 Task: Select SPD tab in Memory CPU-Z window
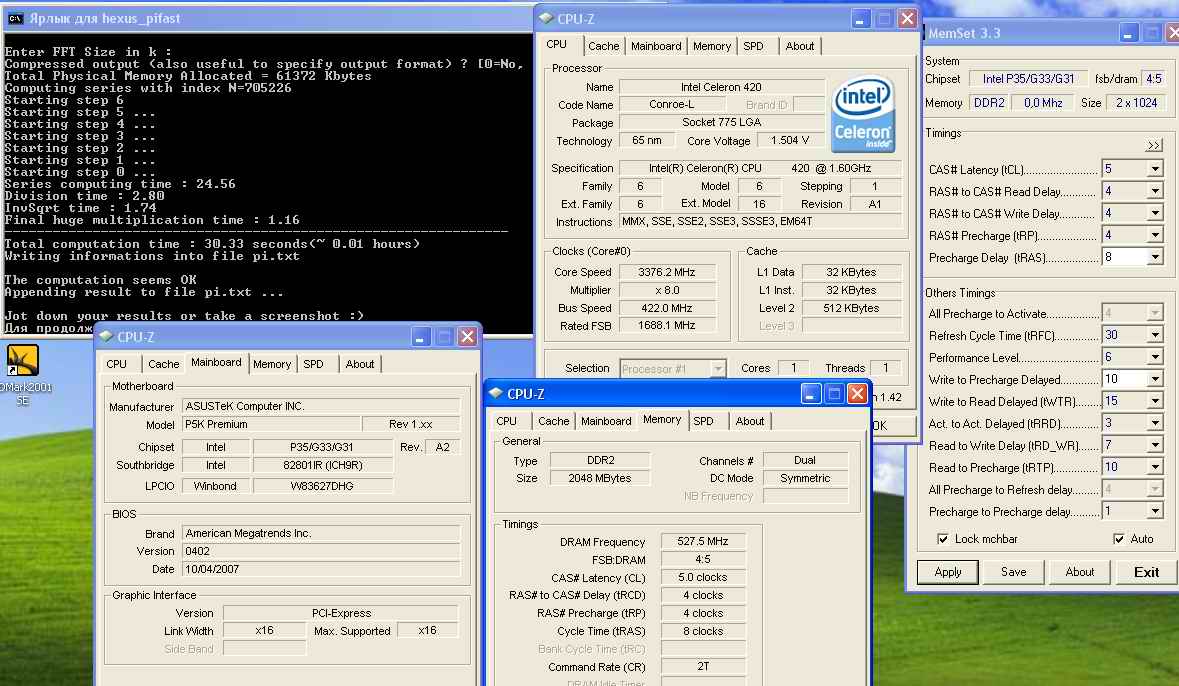(703, 421)
